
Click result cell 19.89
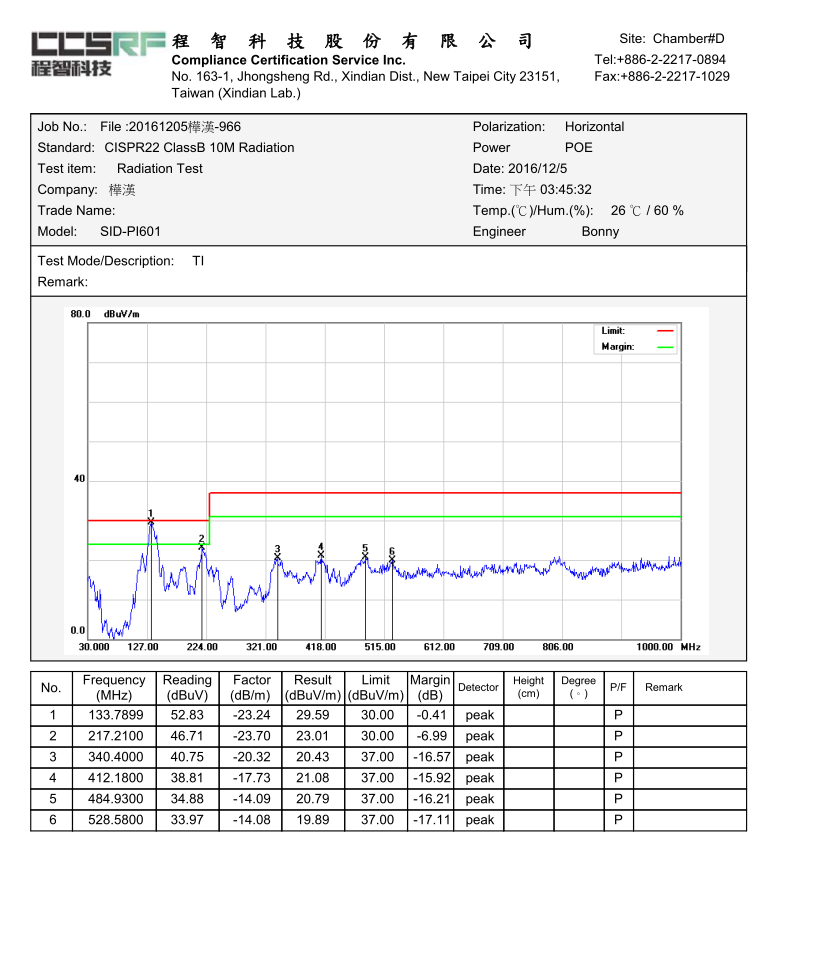point(312,820)
